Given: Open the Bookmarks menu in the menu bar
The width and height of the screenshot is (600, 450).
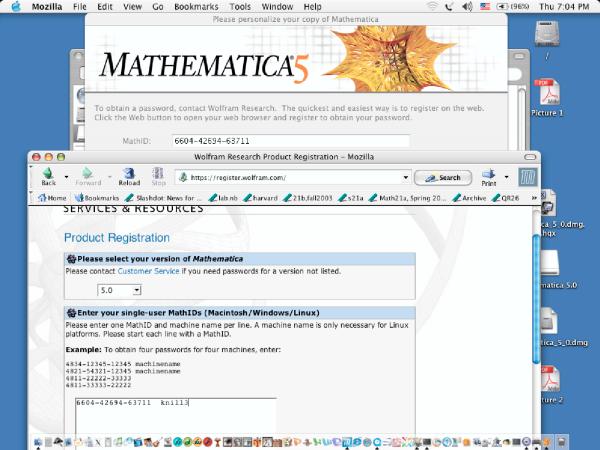Looking at the screenshot, I should [199, 6].
